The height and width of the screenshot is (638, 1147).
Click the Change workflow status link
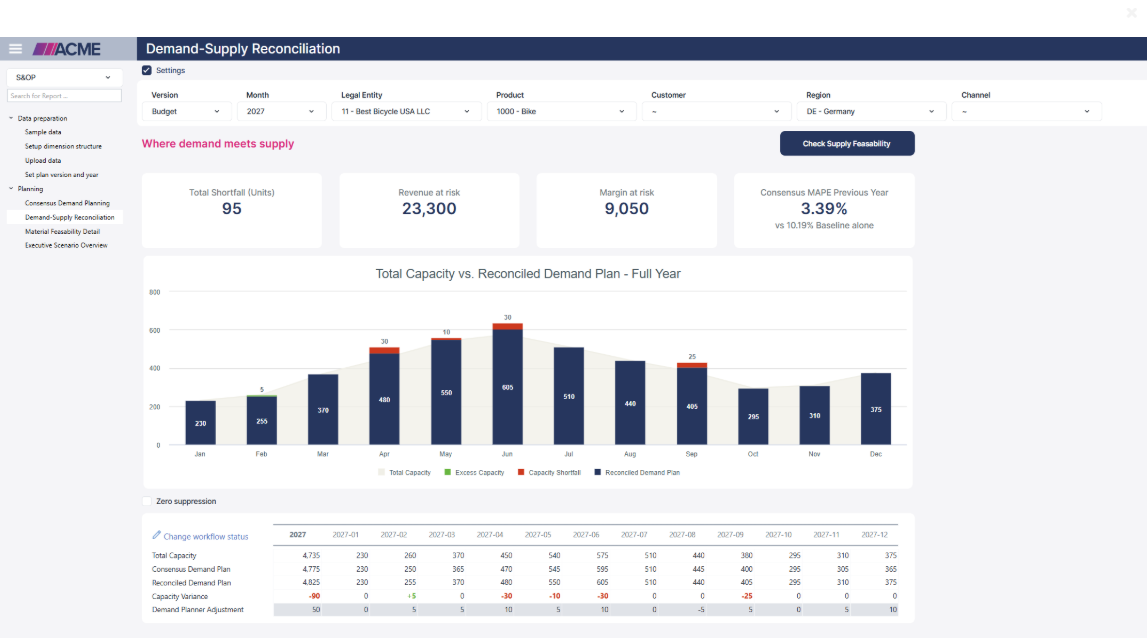click(206, 536)
